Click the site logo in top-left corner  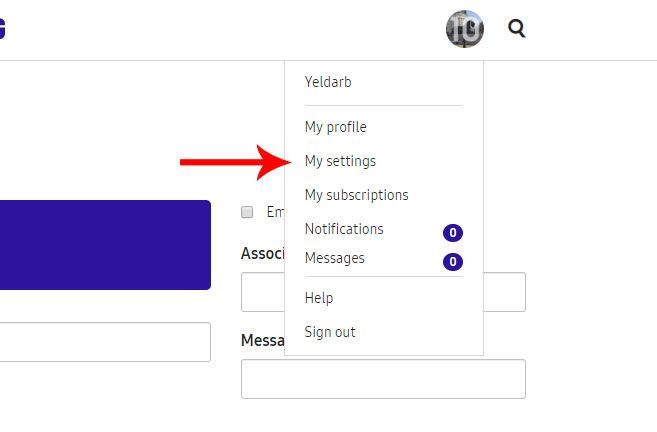[x=3, y=29]
